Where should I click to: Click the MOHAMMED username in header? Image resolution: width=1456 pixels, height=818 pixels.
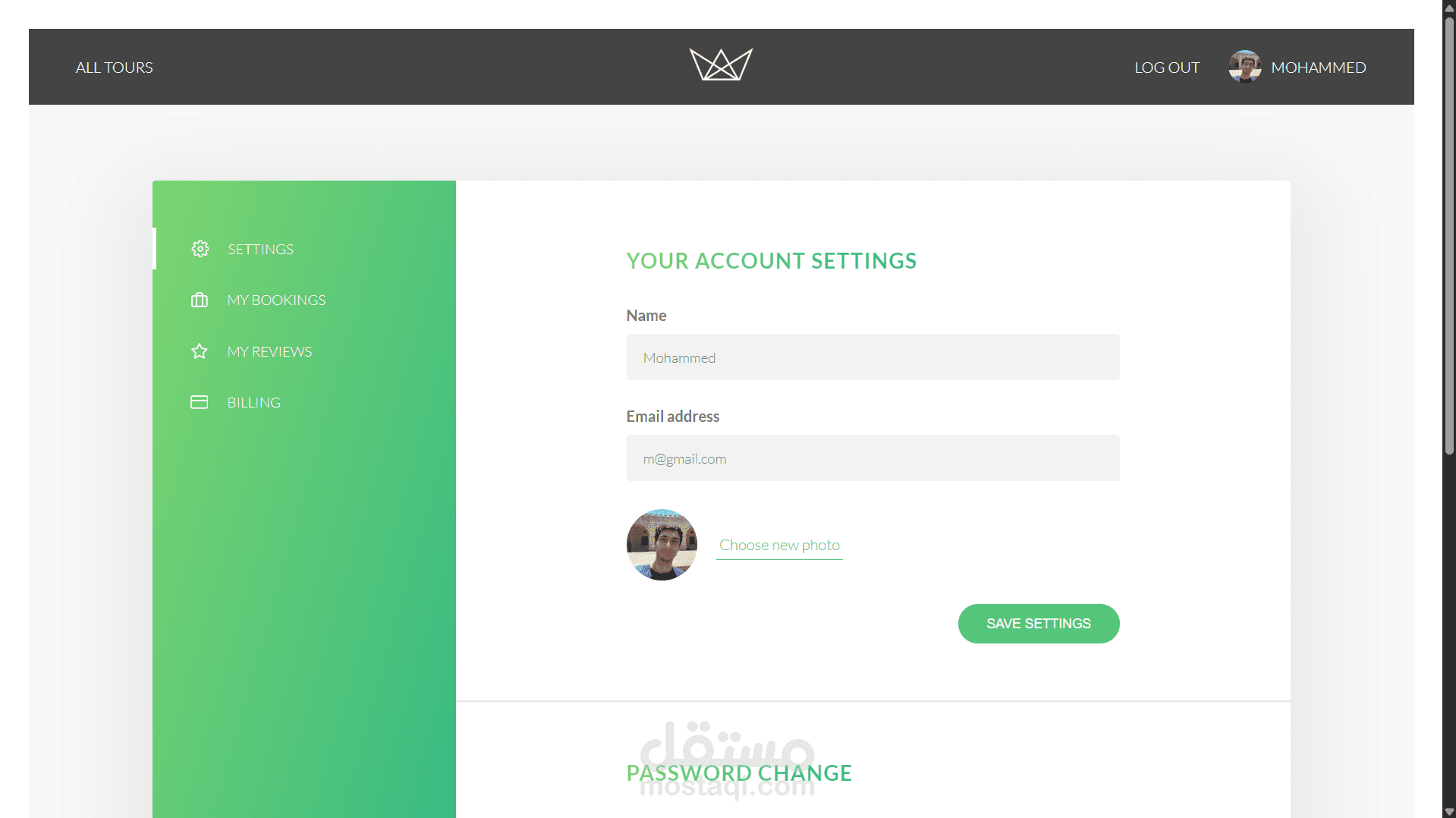1319,68
